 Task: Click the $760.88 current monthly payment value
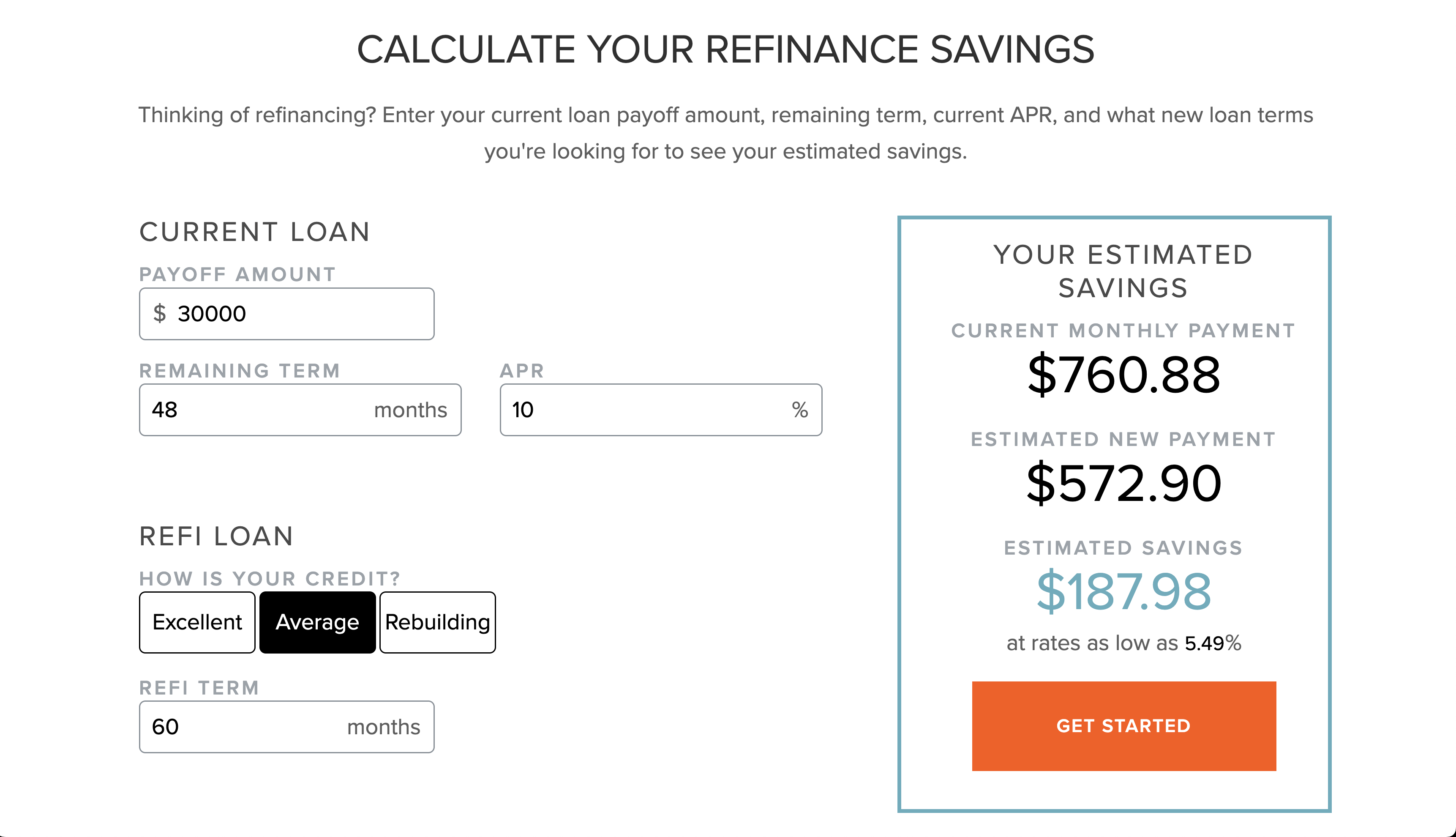1123,375
